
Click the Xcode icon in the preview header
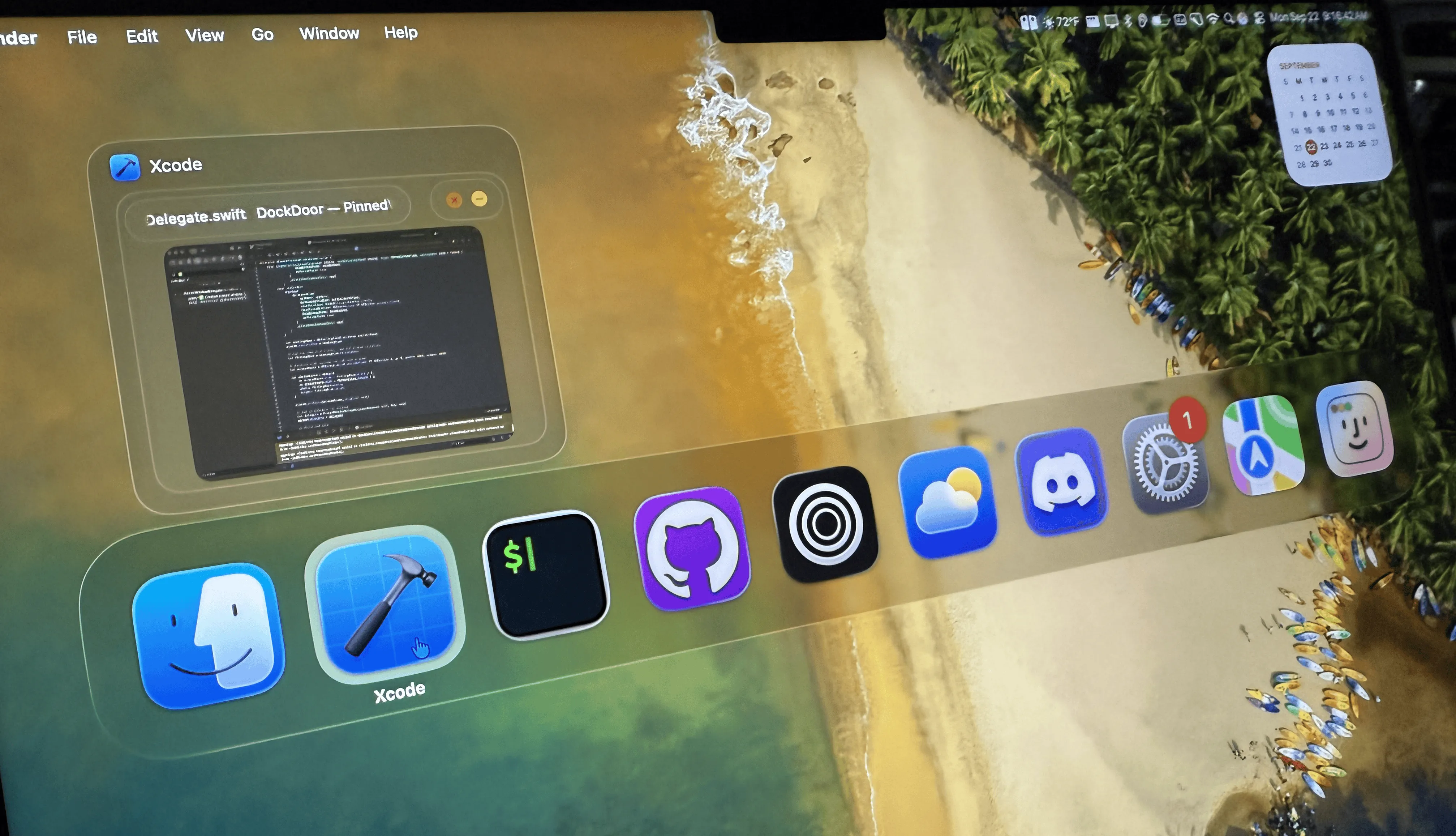(x=124, y=167)
